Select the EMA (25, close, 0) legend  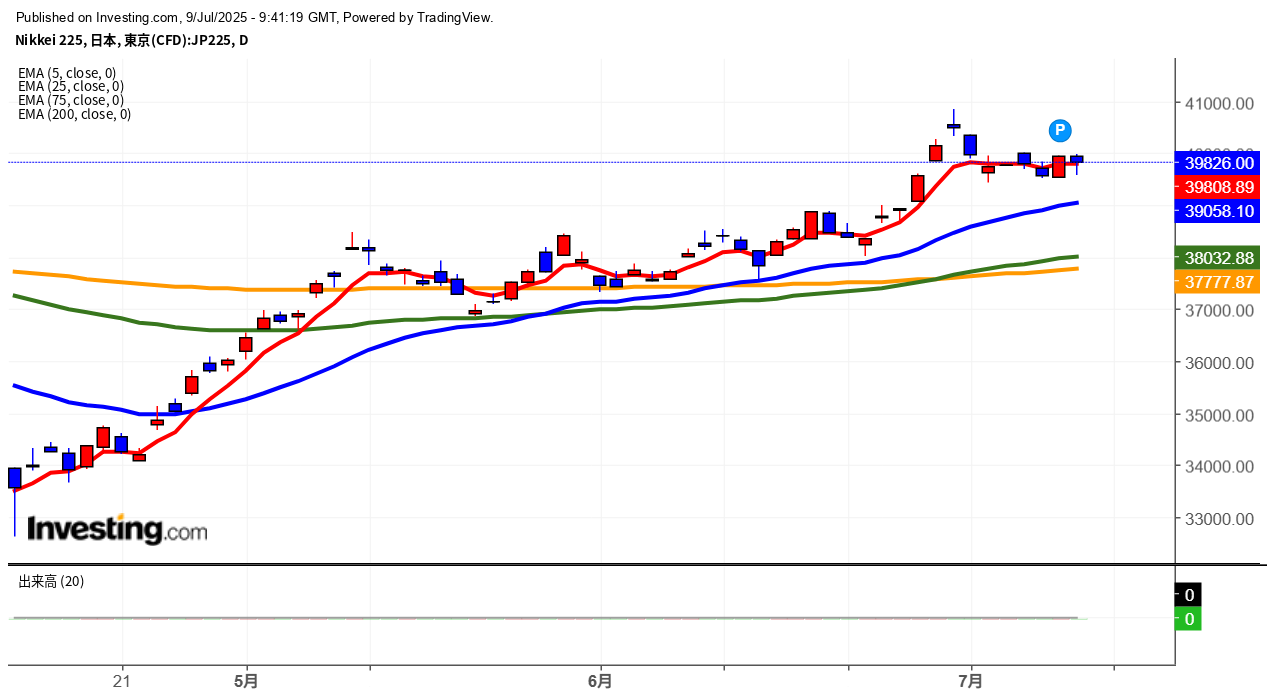(x=71, y=86)
